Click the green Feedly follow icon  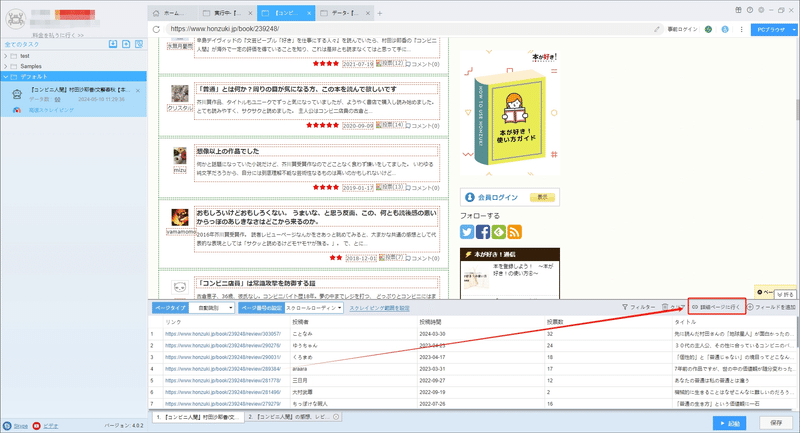[x=498, y=232]
